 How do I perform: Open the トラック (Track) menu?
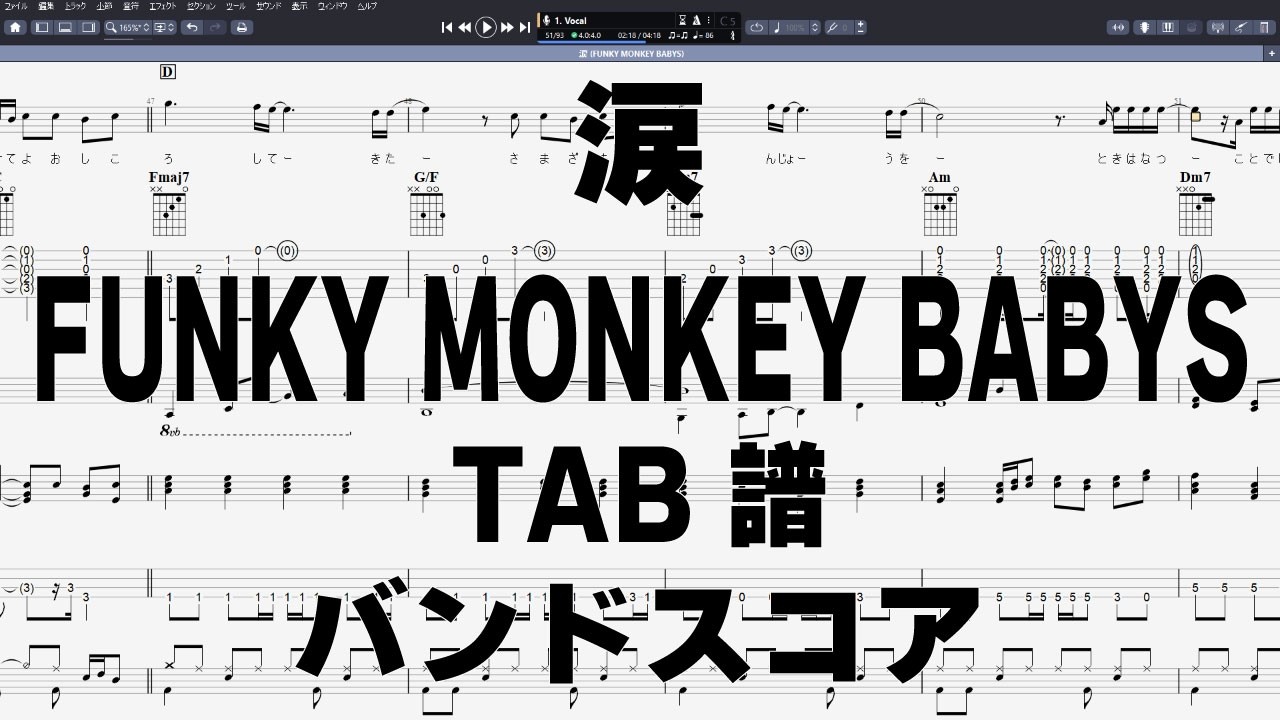(76, 6)
